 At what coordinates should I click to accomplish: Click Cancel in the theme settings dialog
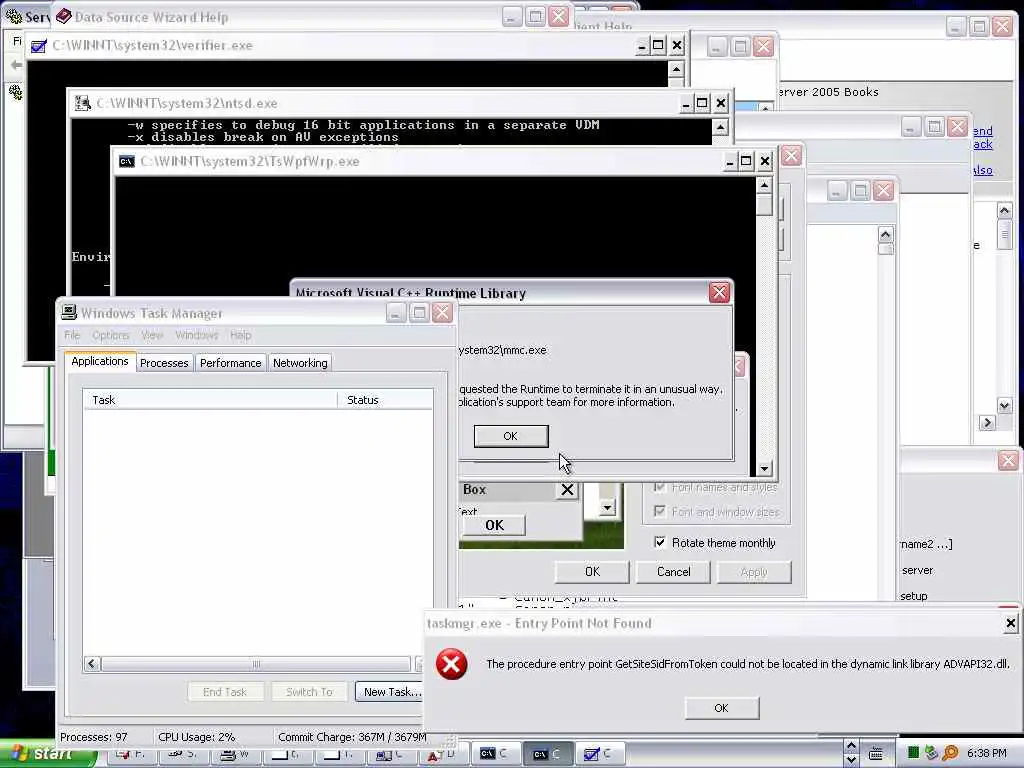(673, 571)
